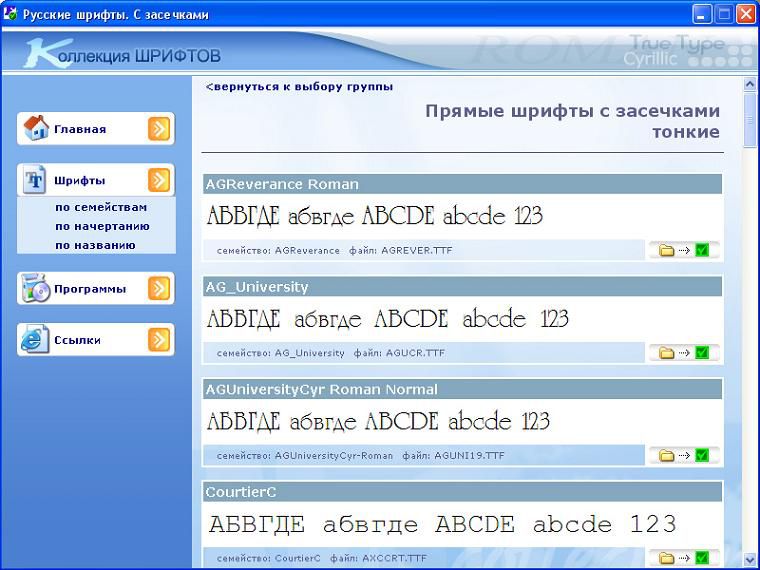Screen dimensions: 760x570
Task: Expand the Шрифты orange arrow button
Action: pyautogui.click(x=159, y=180)
